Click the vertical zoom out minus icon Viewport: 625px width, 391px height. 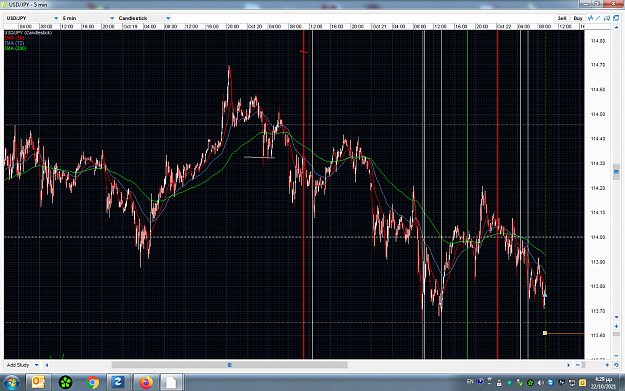point(616,356)
